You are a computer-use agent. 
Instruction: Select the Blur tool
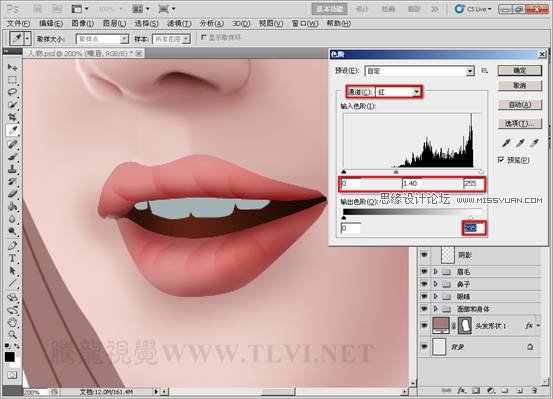pyautogui.click(x=12, y=219)
